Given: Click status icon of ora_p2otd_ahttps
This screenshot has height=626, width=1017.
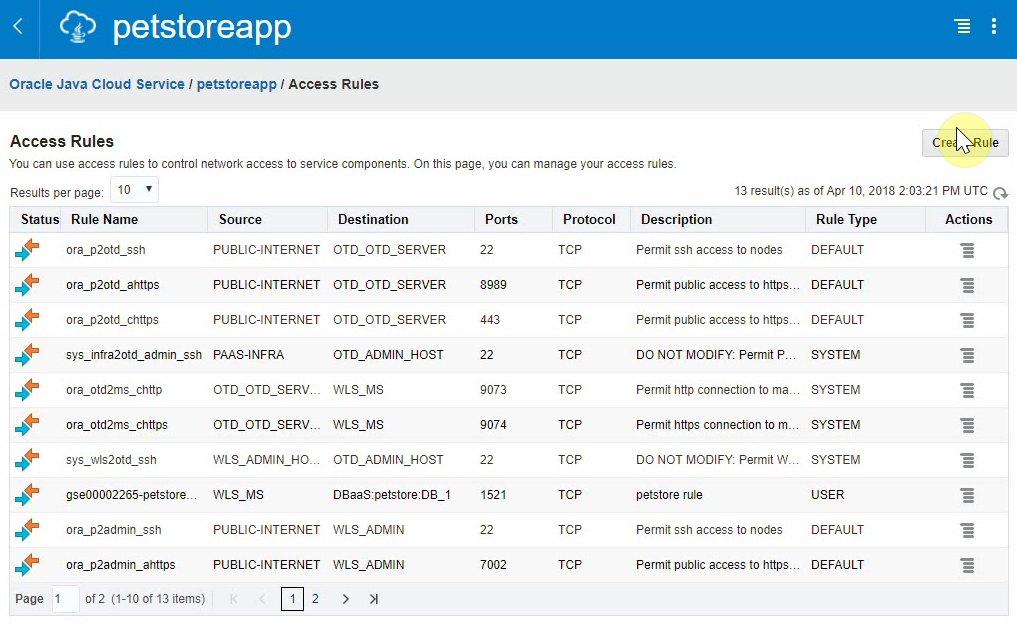Looking at the screenshot, I should pos(27,285).
